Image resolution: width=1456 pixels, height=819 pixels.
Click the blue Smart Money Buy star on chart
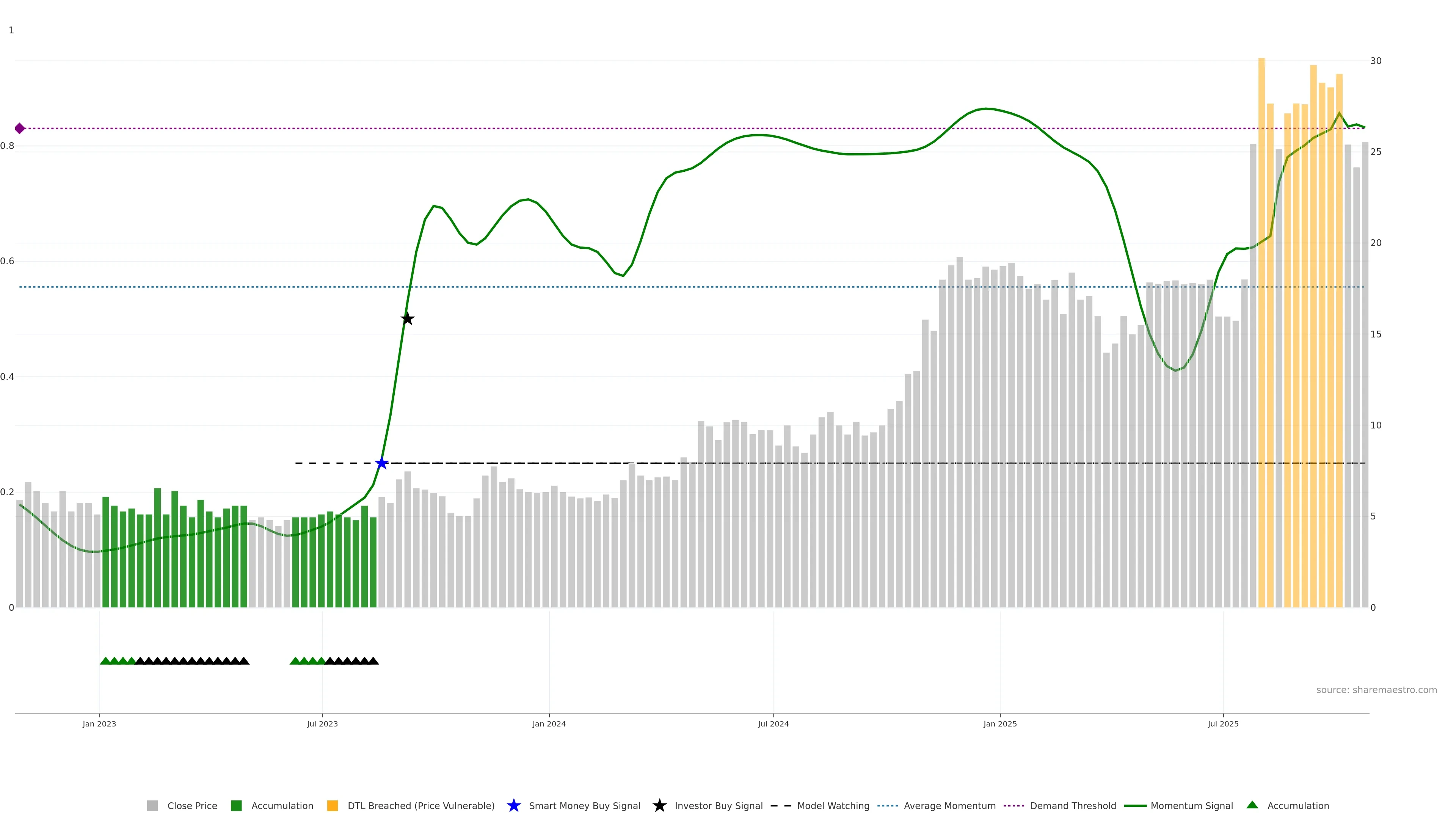pyautogui.click(x=381, y=463)
